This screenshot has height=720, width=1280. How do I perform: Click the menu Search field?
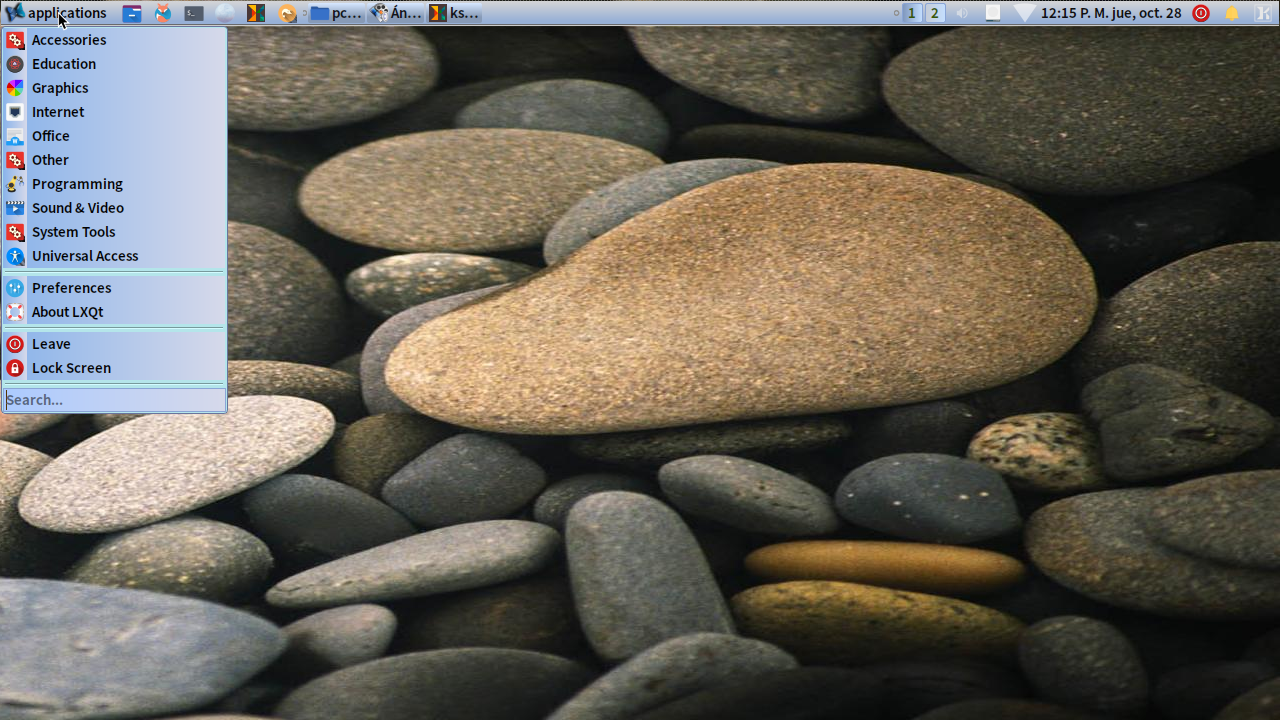click(114, 400)
